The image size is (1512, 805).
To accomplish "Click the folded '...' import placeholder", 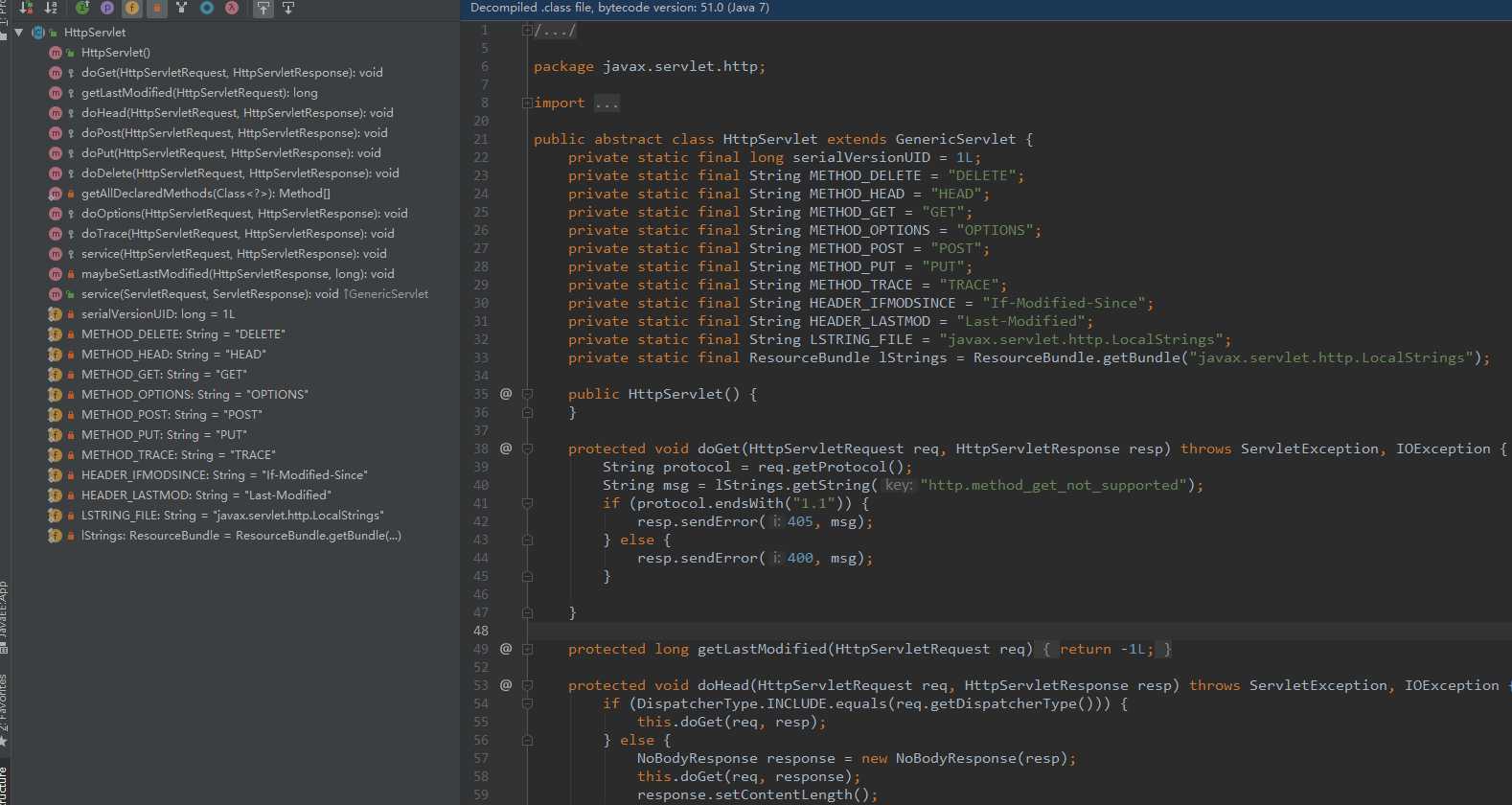I will coord(607,103).
